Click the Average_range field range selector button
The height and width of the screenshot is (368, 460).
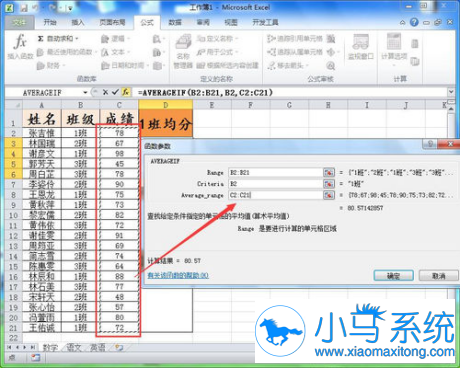click(x=329, y=195)
